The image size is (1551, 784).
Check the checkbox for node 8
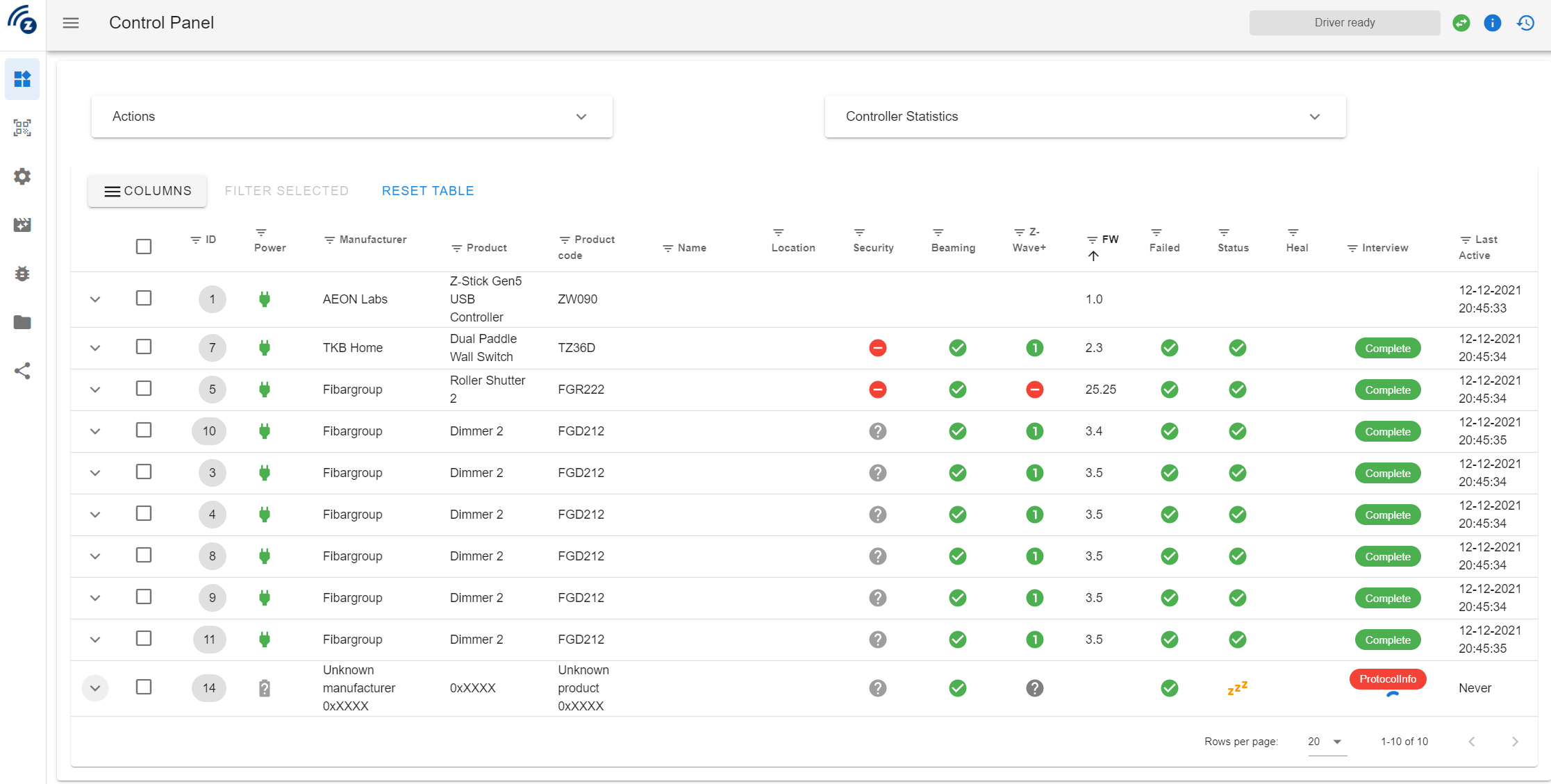click(144, 555)
